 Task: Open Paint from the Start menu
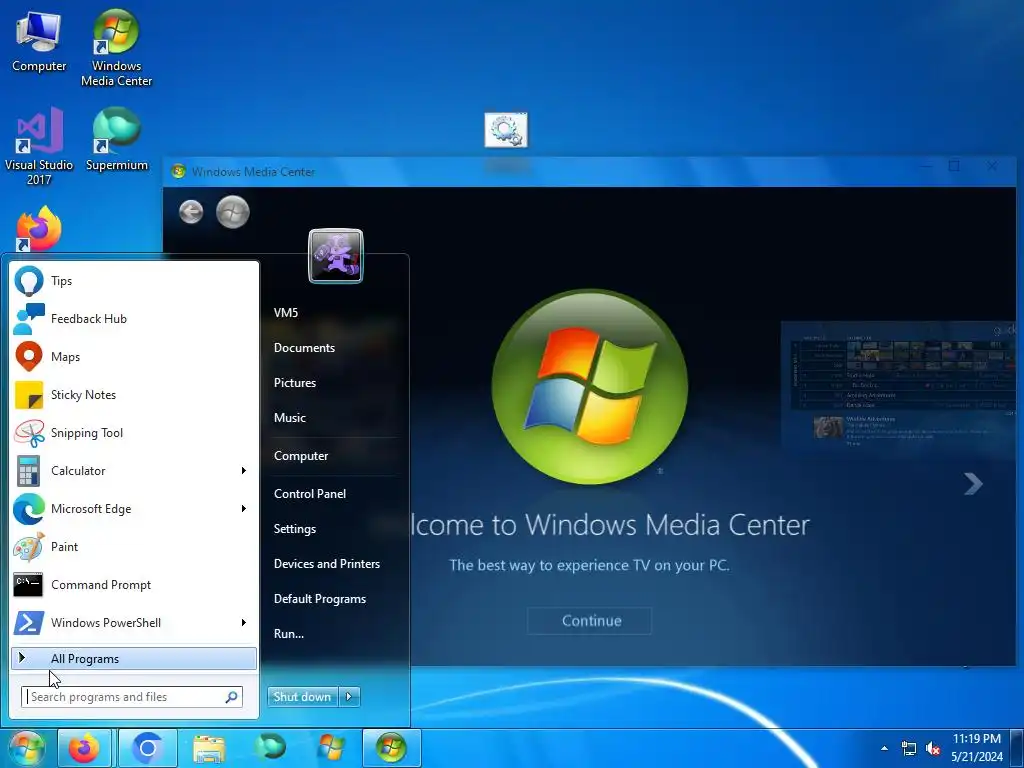point(29,547)
